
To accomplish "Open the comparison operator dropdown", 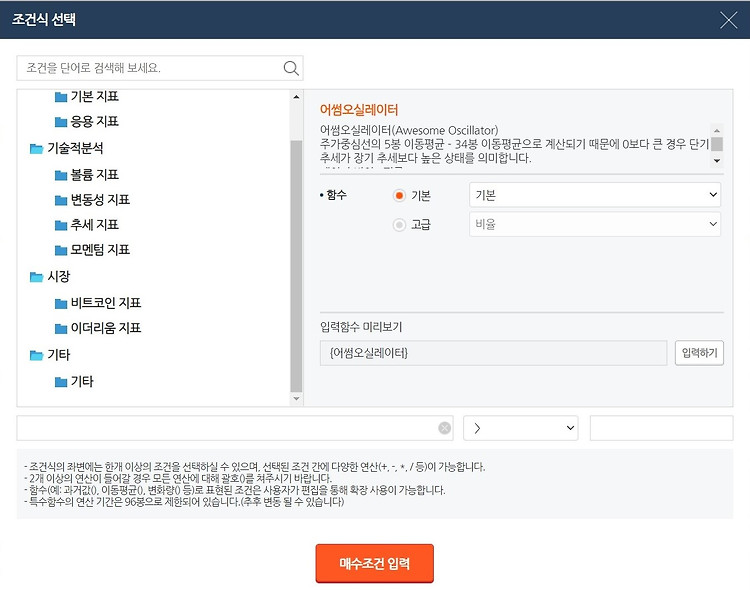I will click(520, 428).
